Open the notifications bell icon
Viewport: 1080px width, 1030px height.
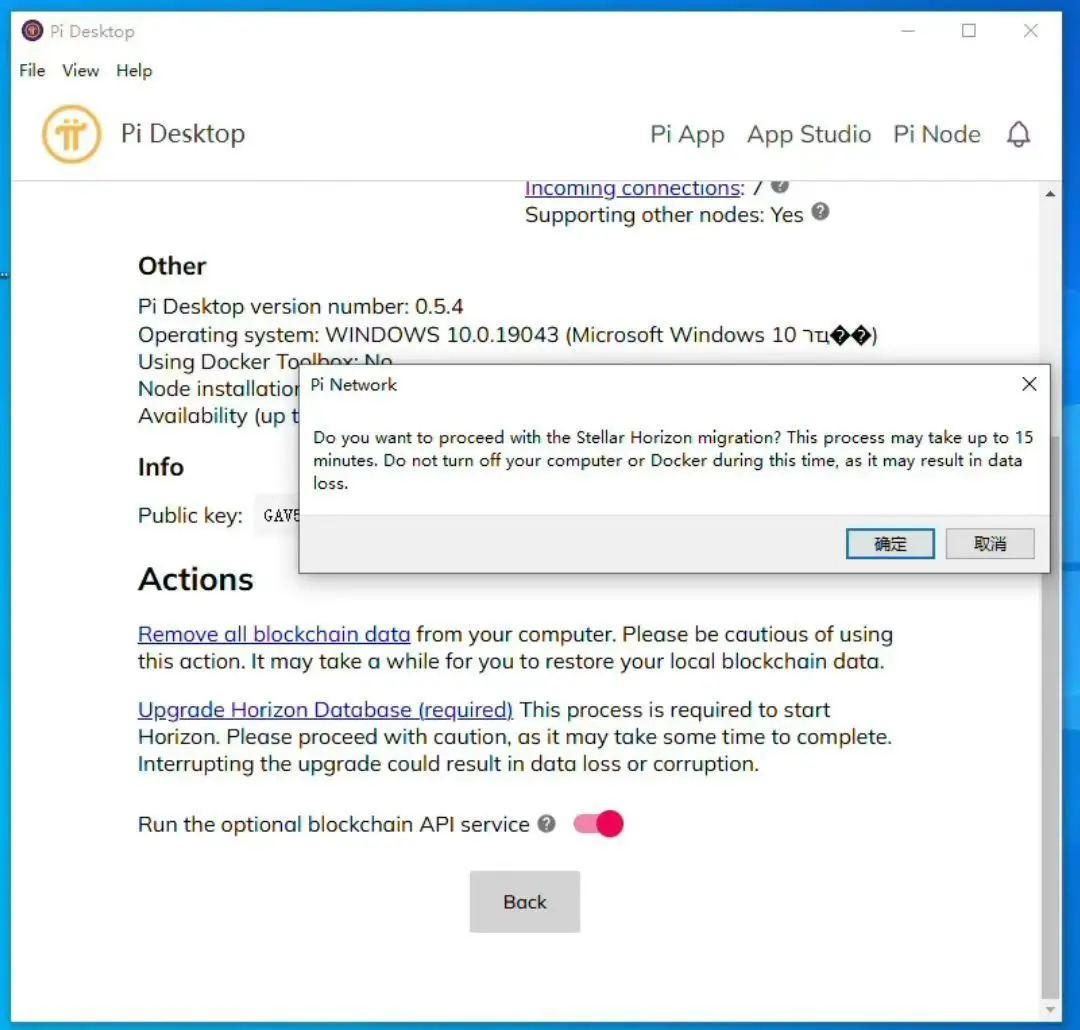[x=1018, y=134]
